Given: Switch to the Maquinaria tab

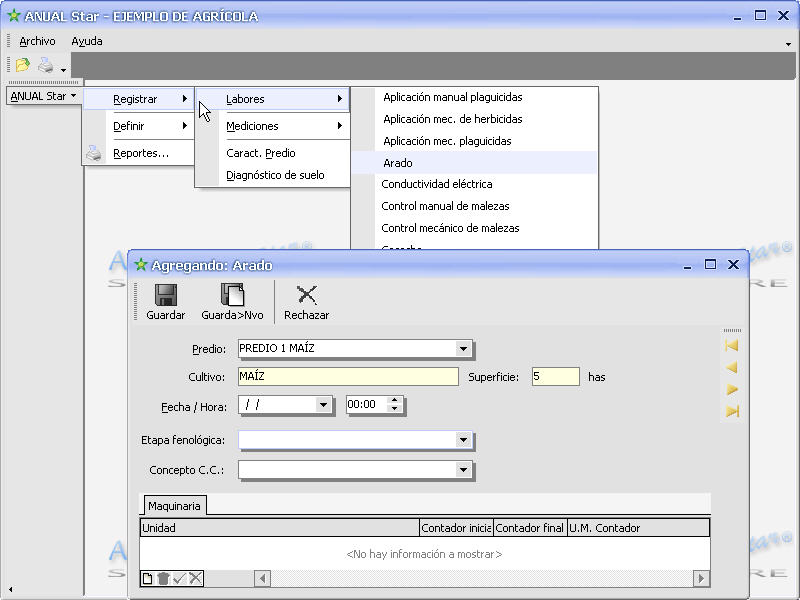Looking at the screenshot, I should [174, 506].
